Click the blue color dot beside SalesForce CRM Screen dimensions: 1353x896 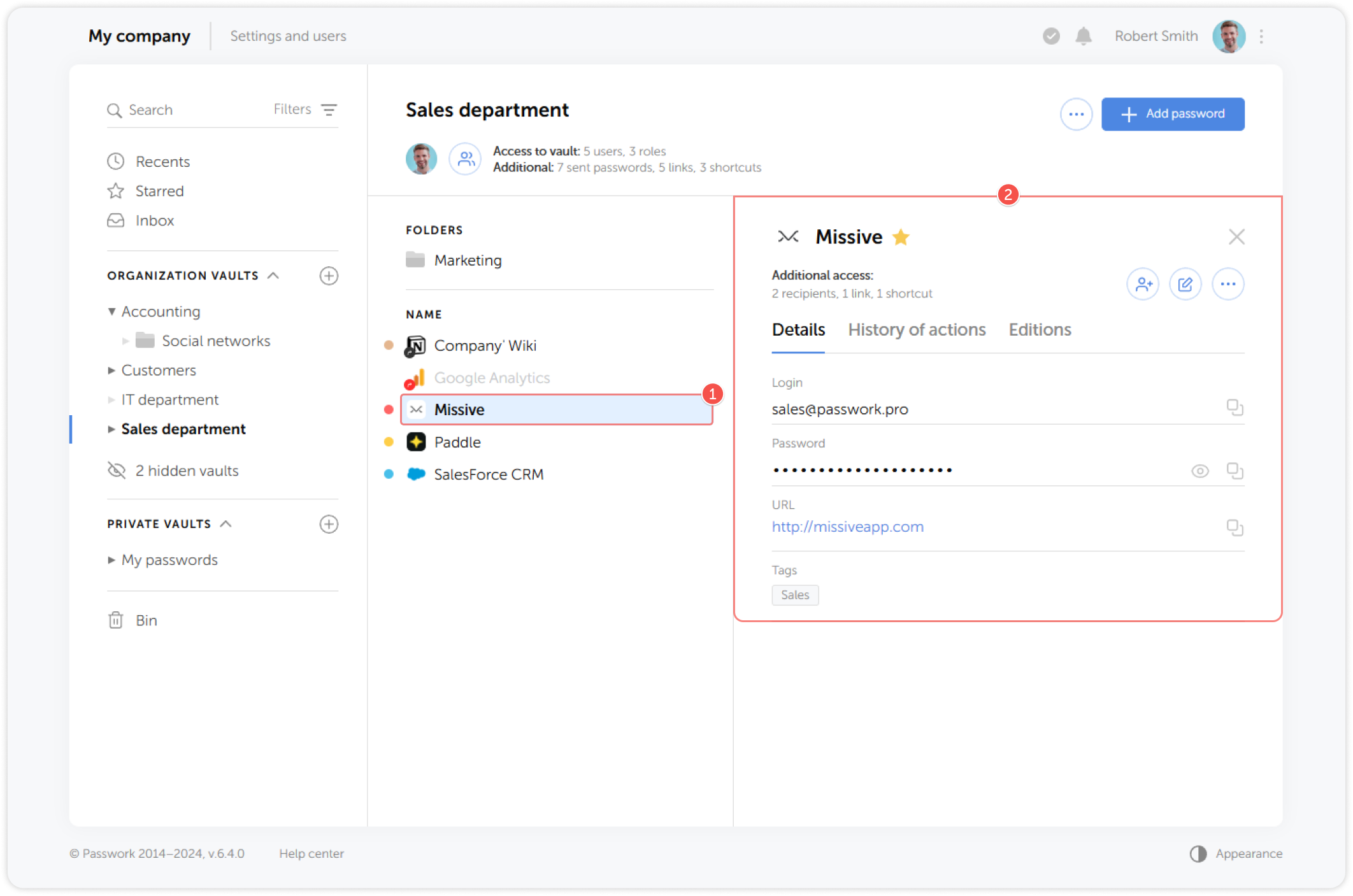pyautogui.click(x=389, y=474)
